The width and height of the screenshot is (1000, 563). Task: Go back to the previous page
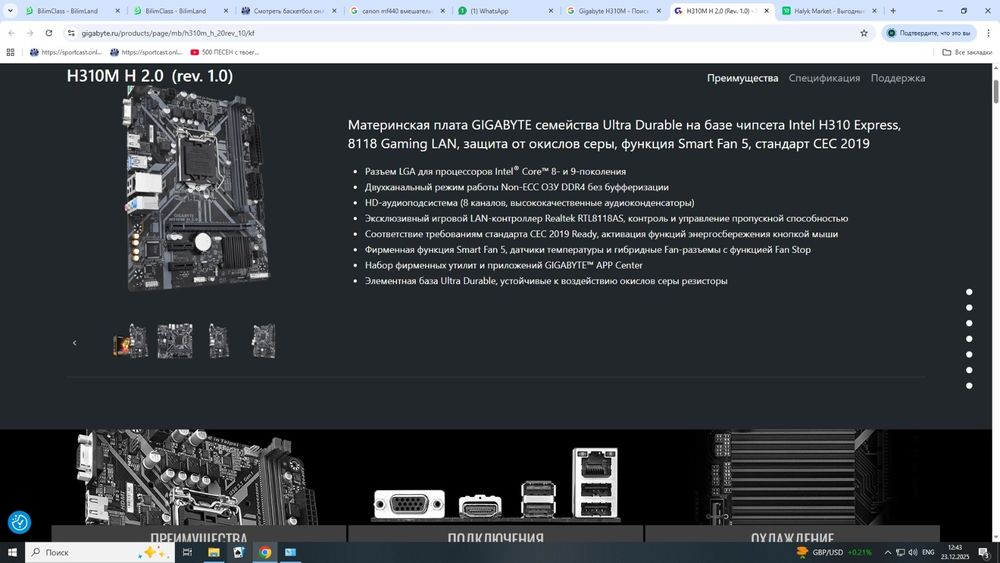click(x=11, y=33)
